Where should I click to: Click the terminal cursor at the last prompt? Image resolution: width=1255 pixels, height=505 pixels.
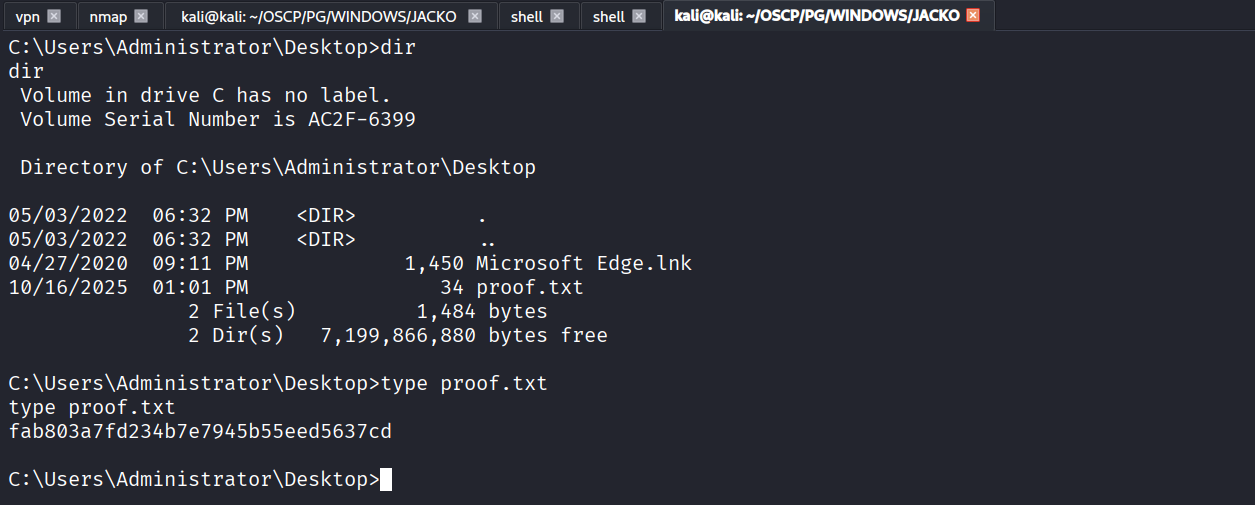point(386,480)
